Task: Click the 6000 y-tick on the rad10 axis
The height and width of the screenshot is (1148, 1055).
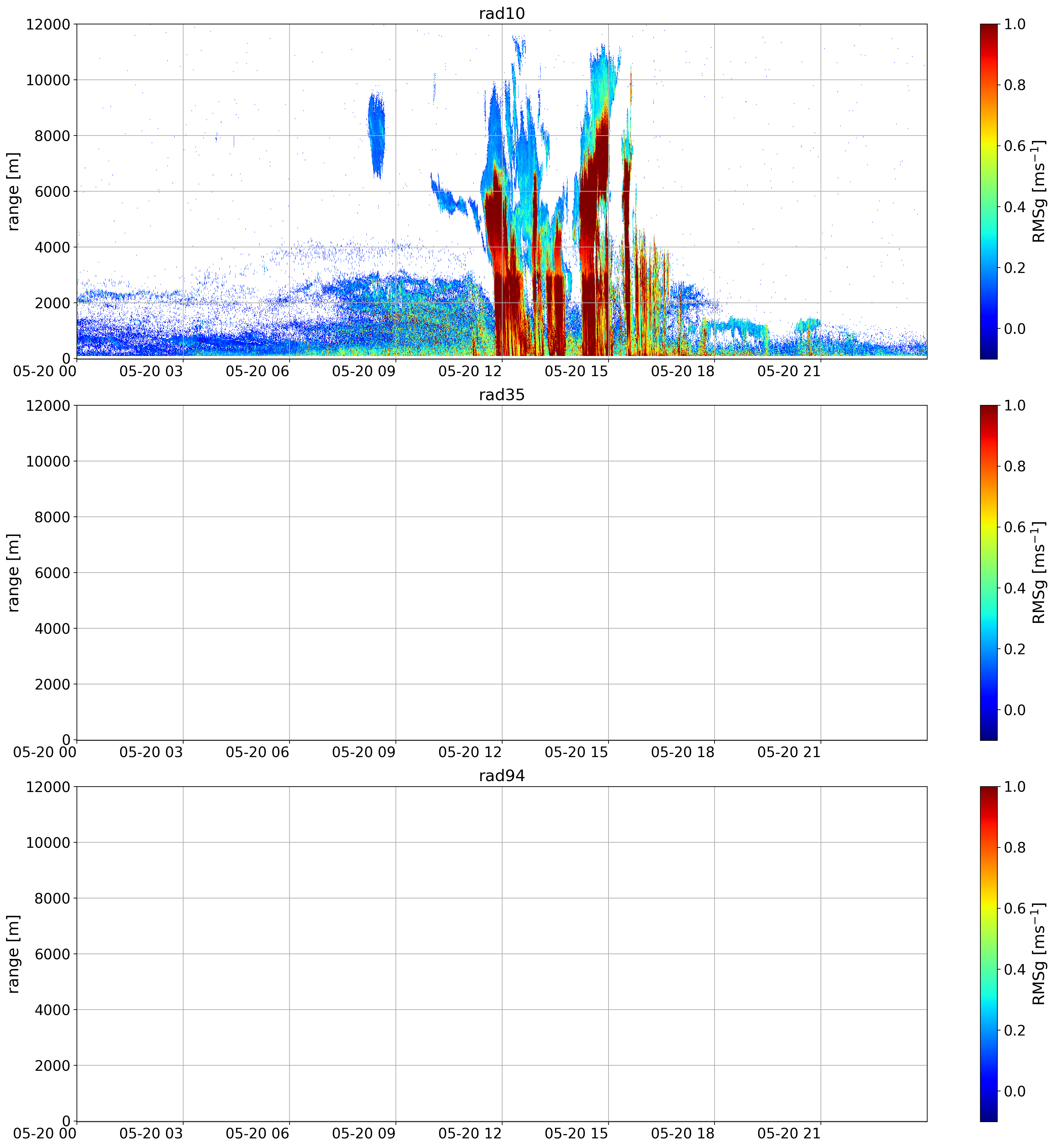Action: [53, 191]
